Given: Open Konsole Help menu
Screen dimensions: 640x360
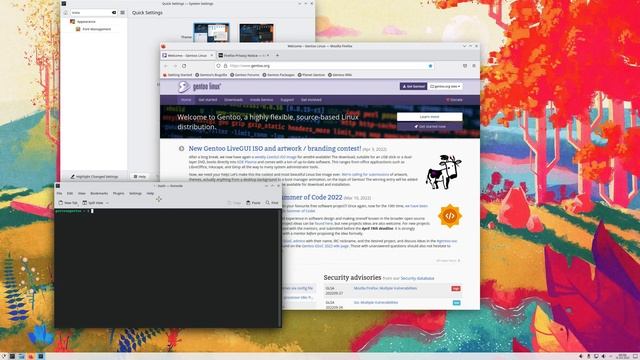Looking at the screenshot, I should (150, 193).
